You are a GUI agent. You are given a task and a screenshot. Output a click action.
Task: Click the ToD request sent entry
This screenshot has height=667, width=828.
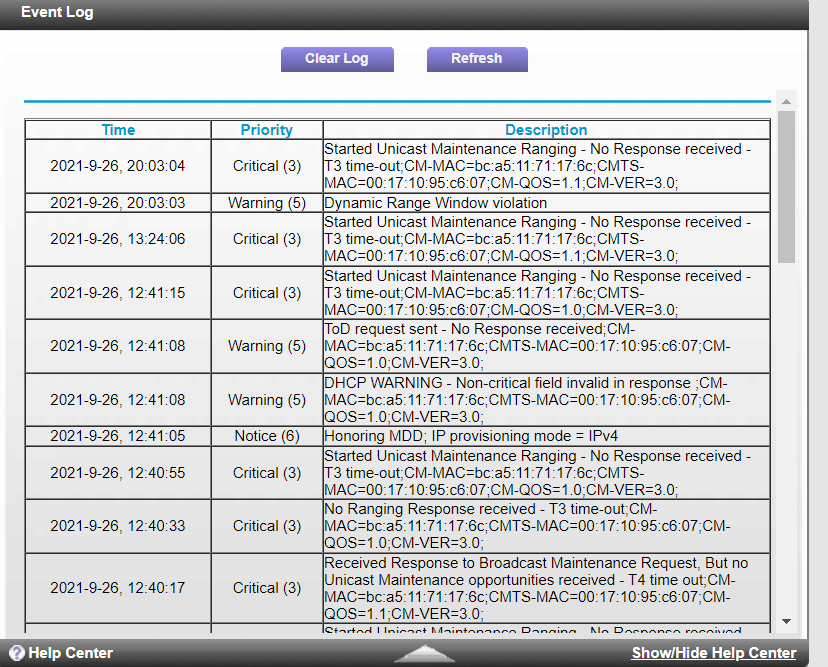click(545, 346)
